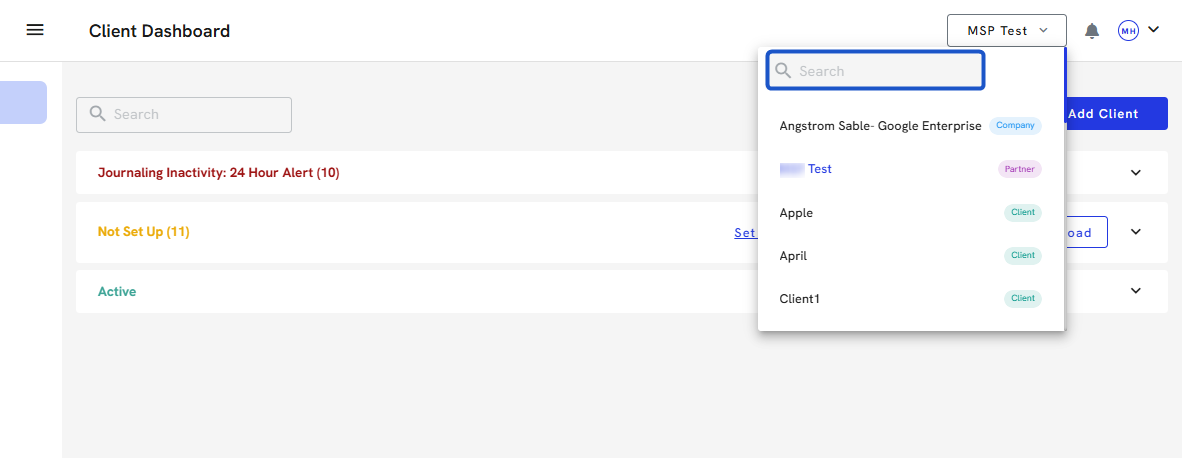Open the MSP Test account dropdown
The height and width of the screenshot is (458, 1182).
[x=1006, y=31]
